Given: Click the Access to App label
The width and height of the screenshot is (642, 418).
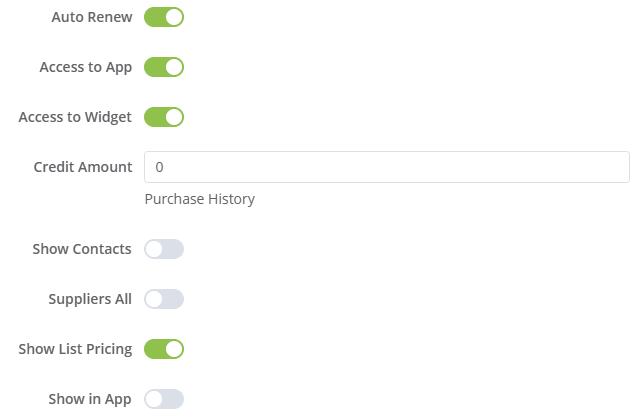Looking at the screenshot, I should (85, 67).
